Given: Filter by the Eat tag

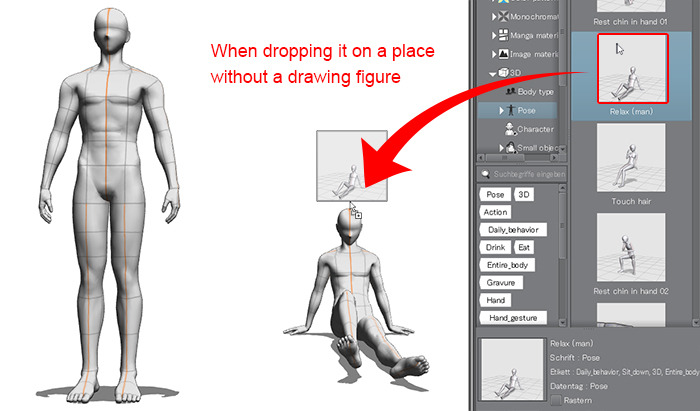Looking at the screenshot, I should tap(524, 247).
